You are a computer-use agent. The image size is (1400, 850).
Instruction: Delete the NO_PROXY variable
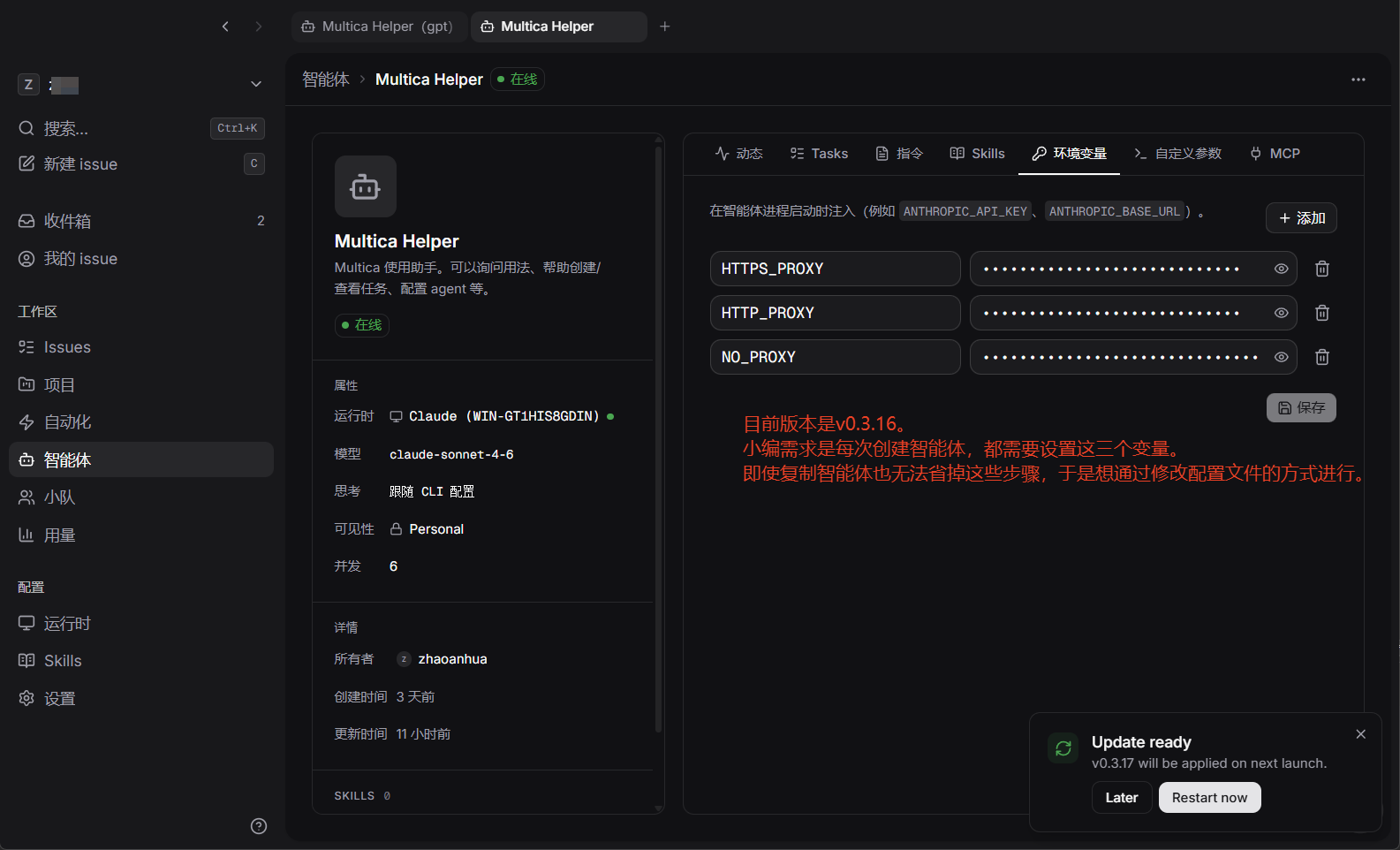[x=1322, y=357]
